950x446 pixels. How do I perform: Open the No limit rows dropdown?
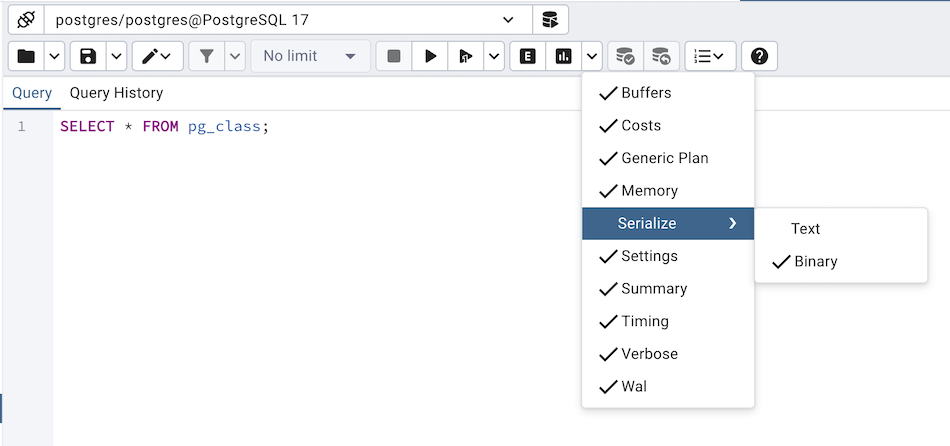(x=310, y=56)
